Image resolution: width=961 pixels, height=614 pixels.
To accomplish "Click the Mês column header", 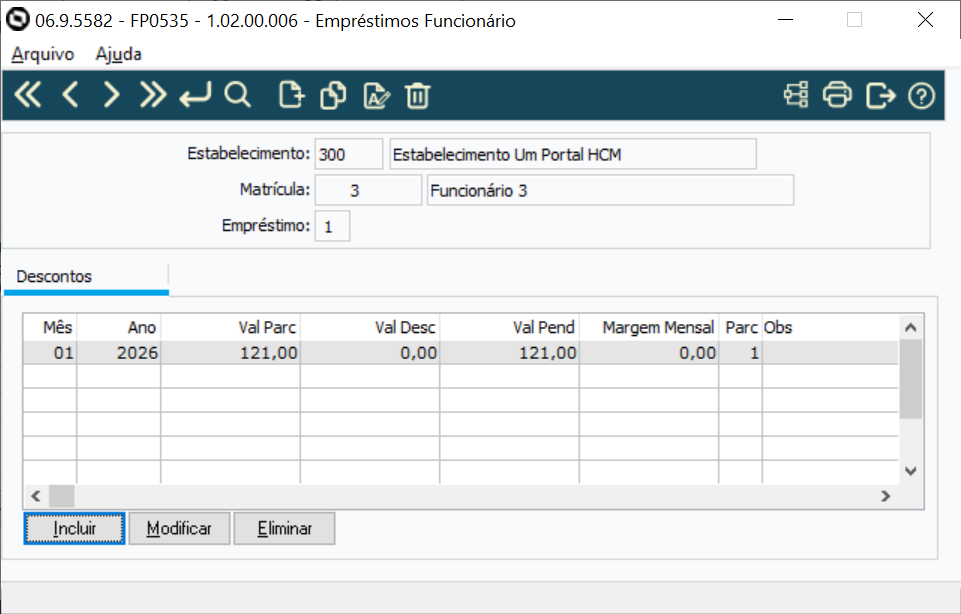I will pyautogui.click(x=50, y=327).
